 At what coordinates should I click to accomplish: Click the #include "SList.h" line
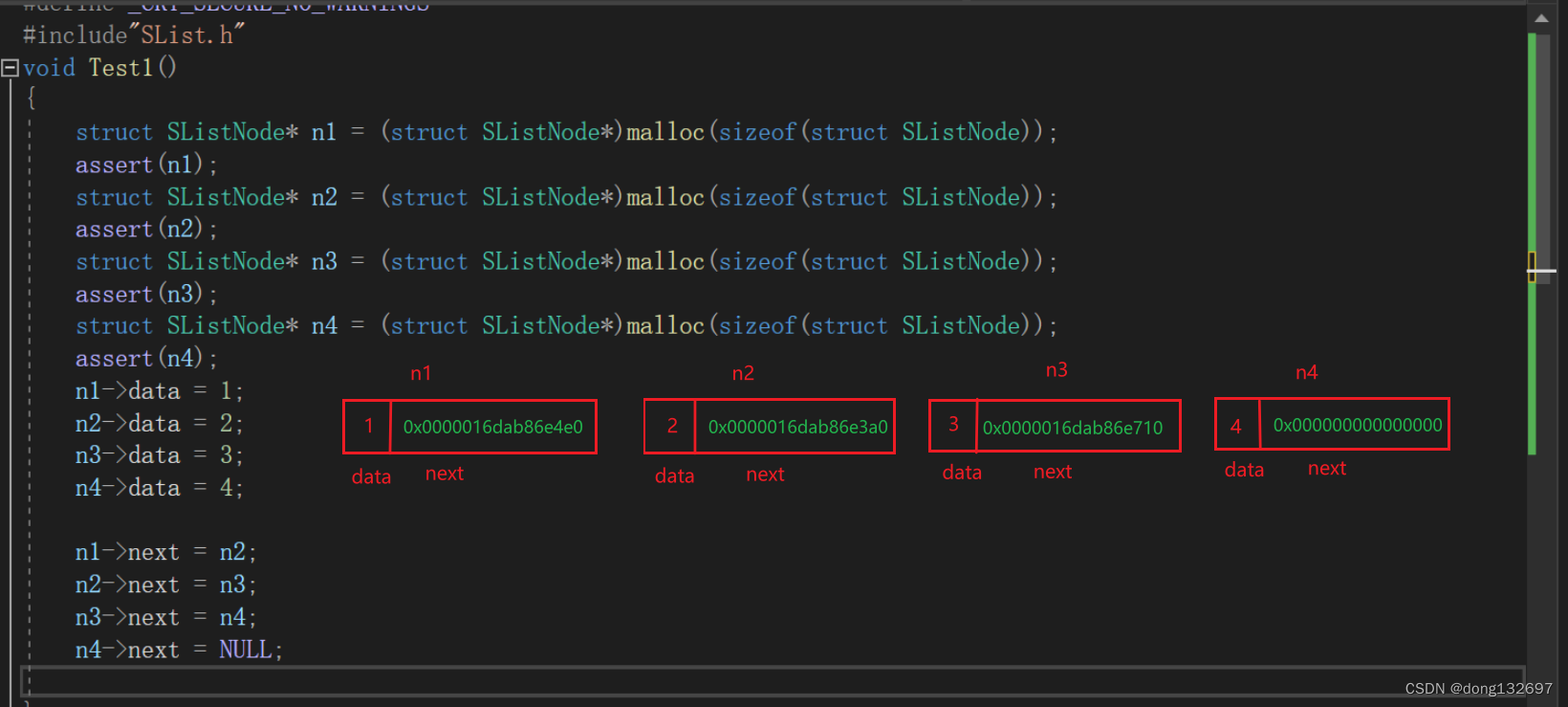134,35
